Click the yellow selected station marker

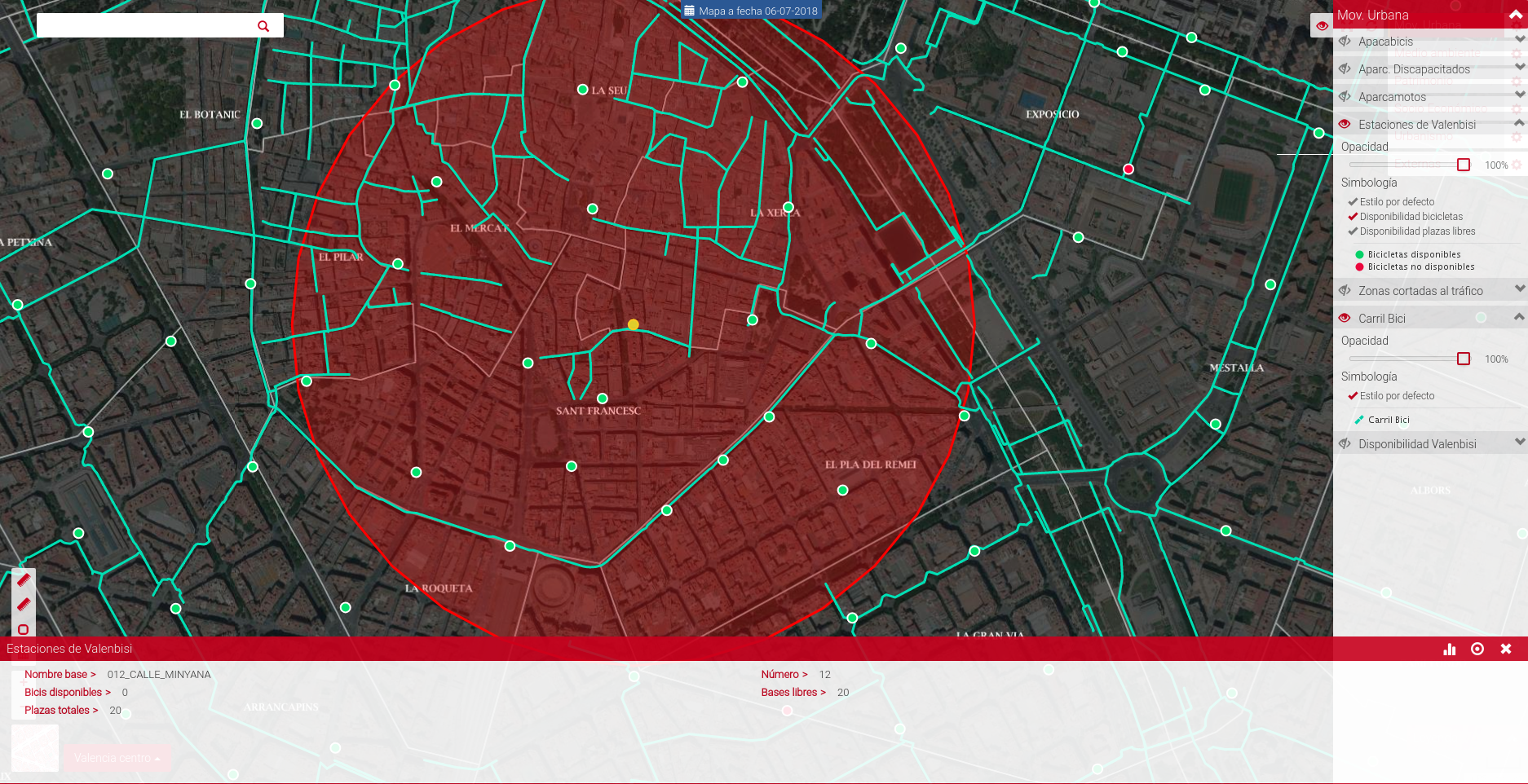[x=634, y=324]
